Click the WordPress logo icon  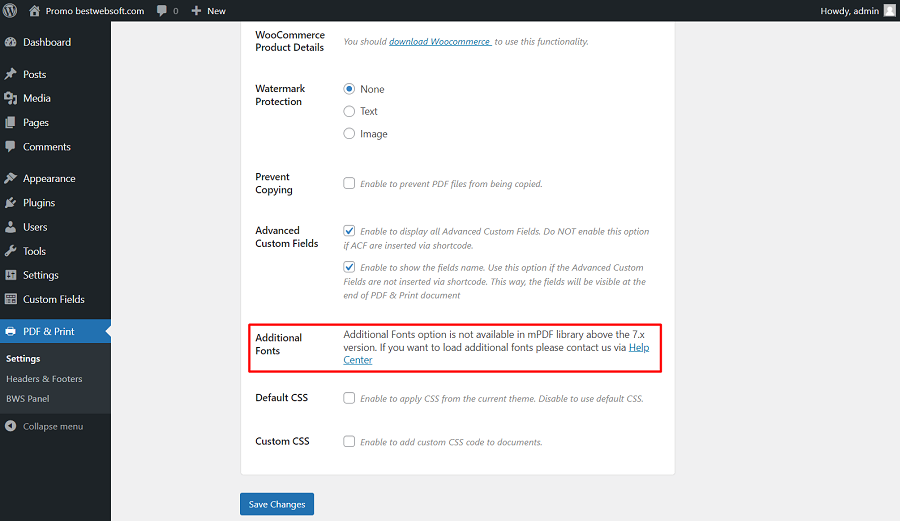pyautogui.click(x=10, y=10)
